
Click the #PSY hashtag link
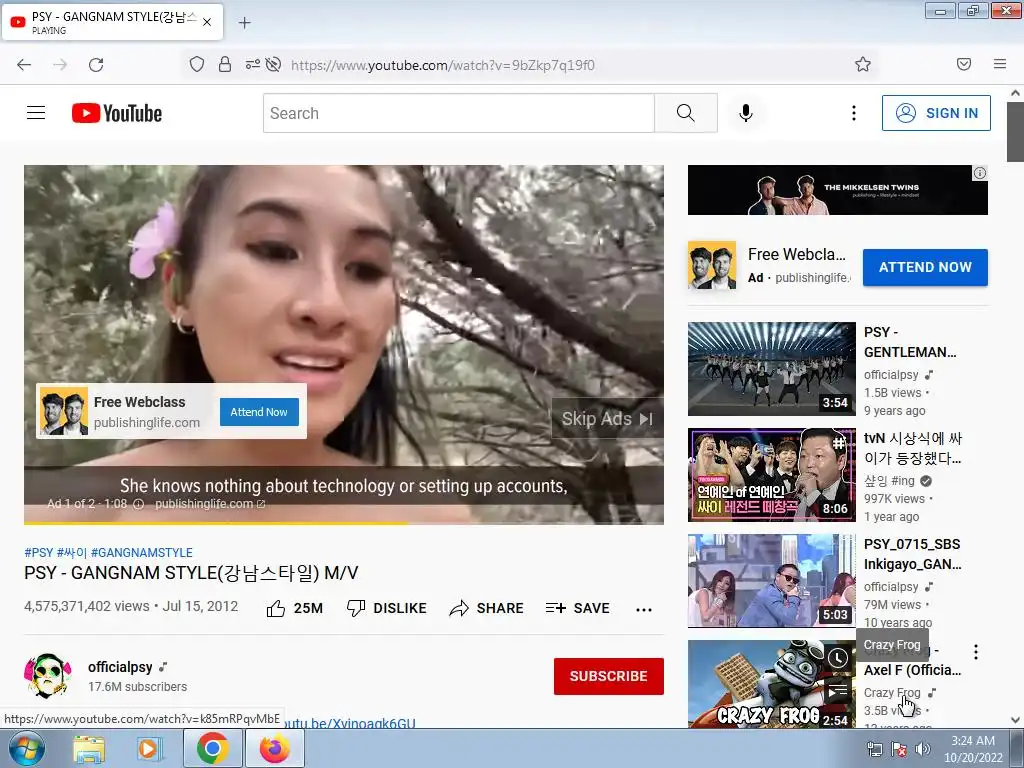point(39,552)
